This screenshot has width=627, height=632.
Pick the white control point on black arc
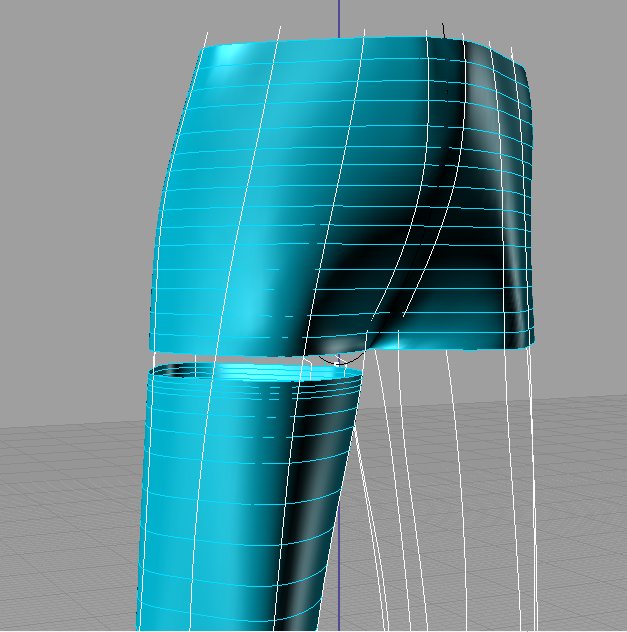338,364
